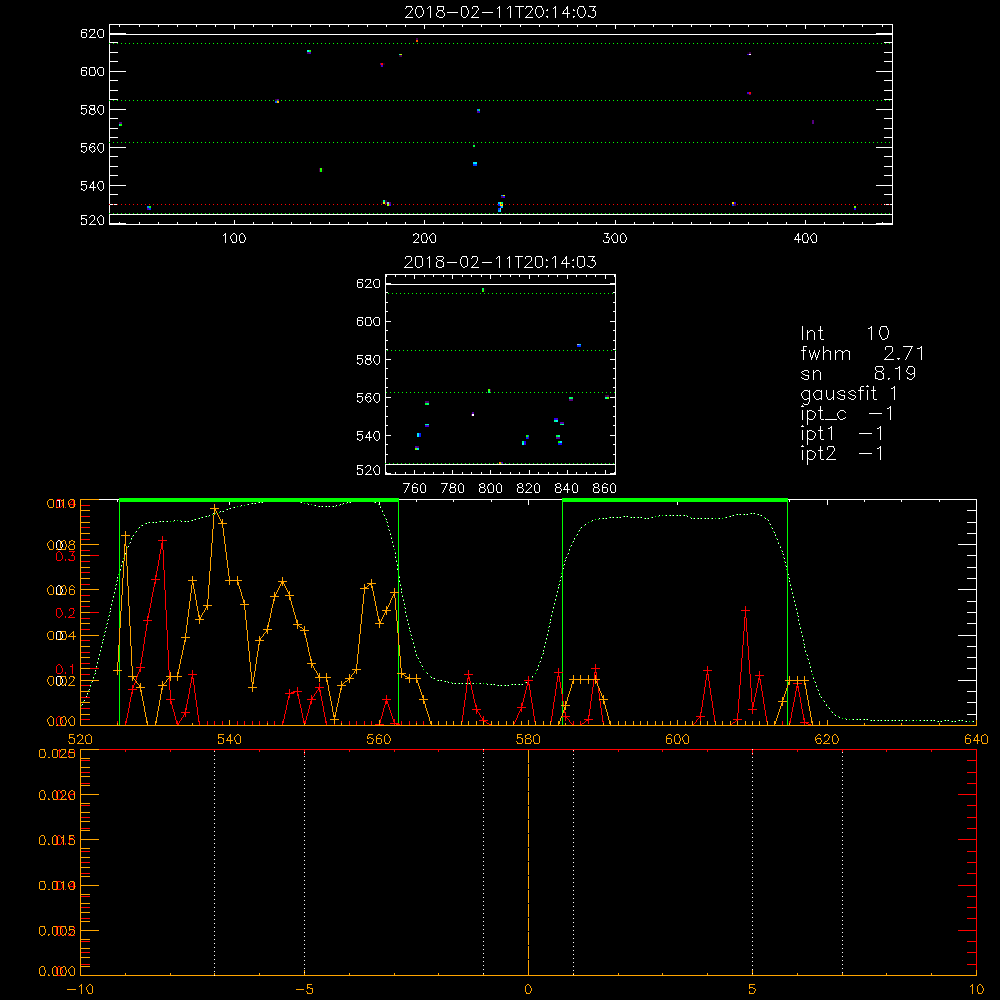Image resolution: width=1000 pixels, height=1000 pixels.
Task: Click the red 0.2 y-axis label
Action: pyautogui.click(x=65, y=614)
